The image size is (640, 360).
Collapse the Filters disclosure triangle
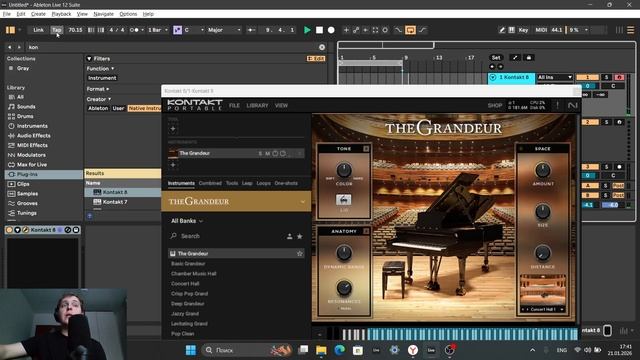tap(89, 59)
